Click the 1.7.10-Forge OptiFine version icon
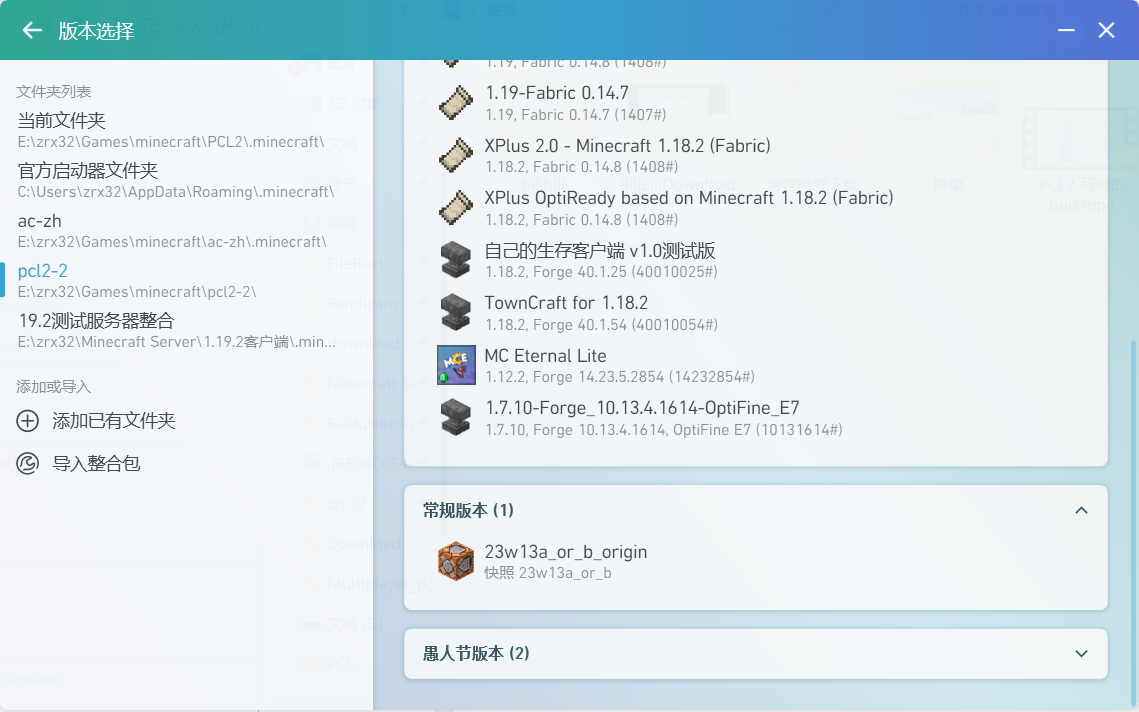The height and width of the screenshot is (712, 1139). tap(456, 417)
